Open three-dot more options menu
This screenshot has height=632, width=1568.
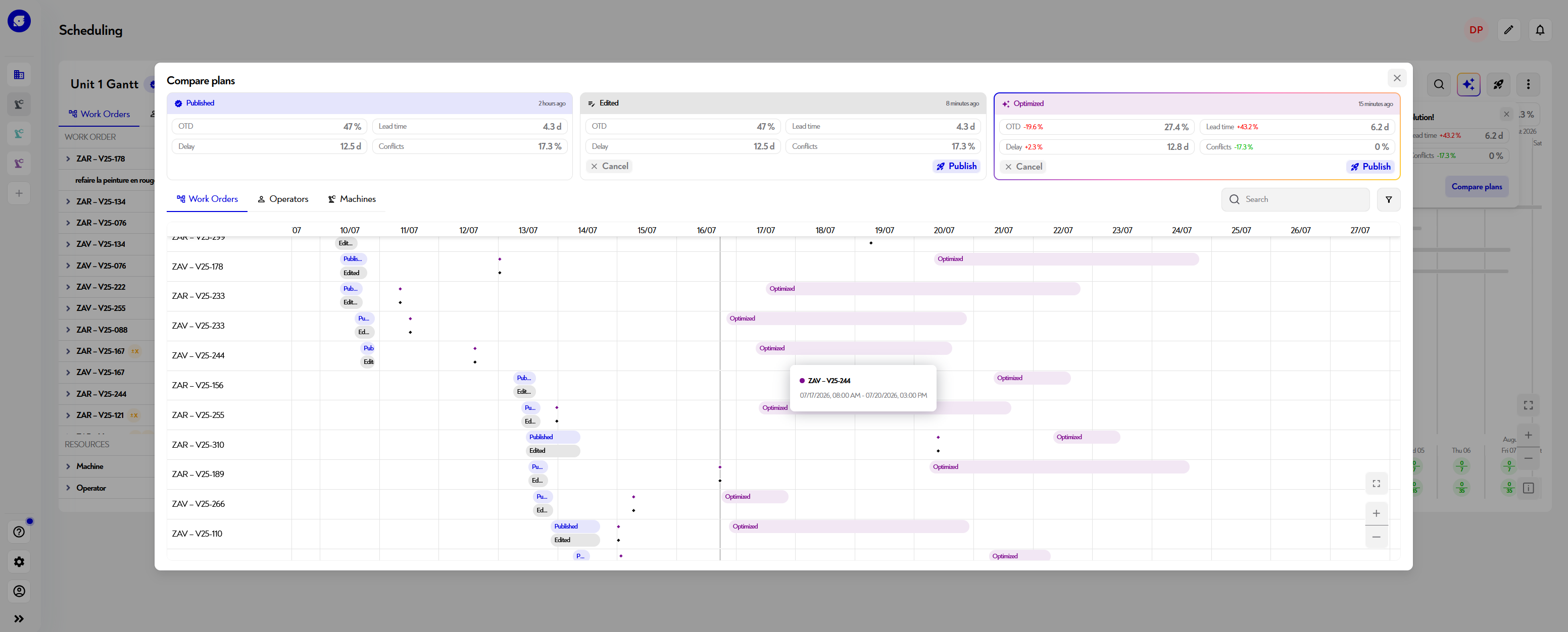click(1529, 84)
